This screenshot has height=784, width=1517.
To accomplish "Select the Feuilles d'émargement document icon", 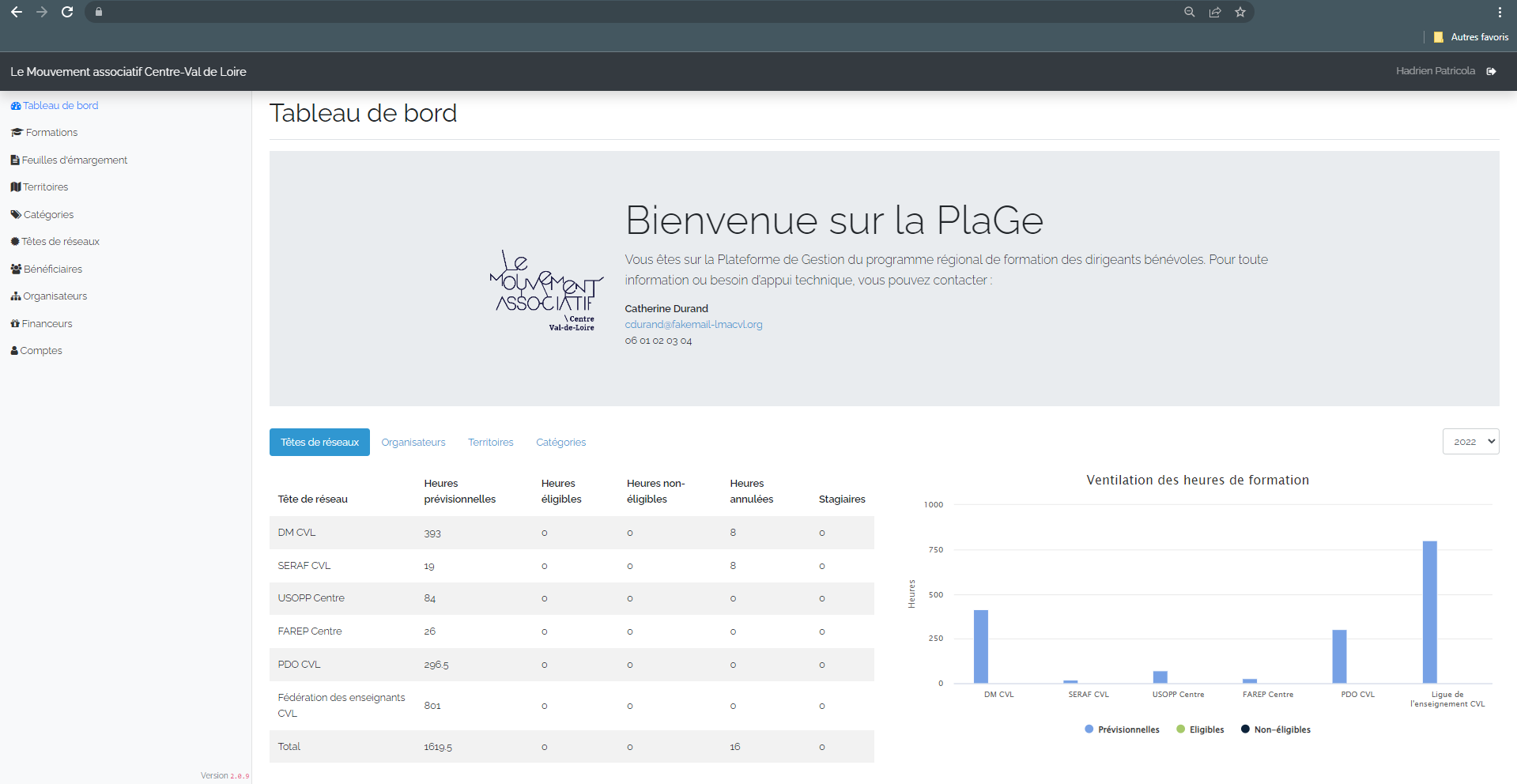I will (x=15, y=160).
